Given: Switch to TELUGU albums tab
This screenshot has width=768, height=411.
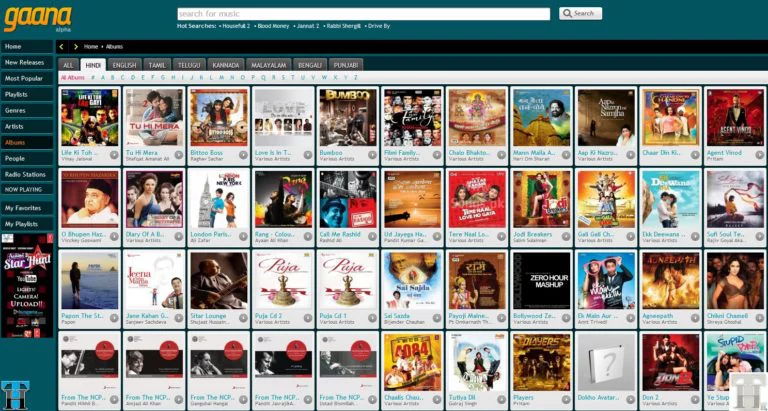Looking at the screenshot, I should (189, 65).
